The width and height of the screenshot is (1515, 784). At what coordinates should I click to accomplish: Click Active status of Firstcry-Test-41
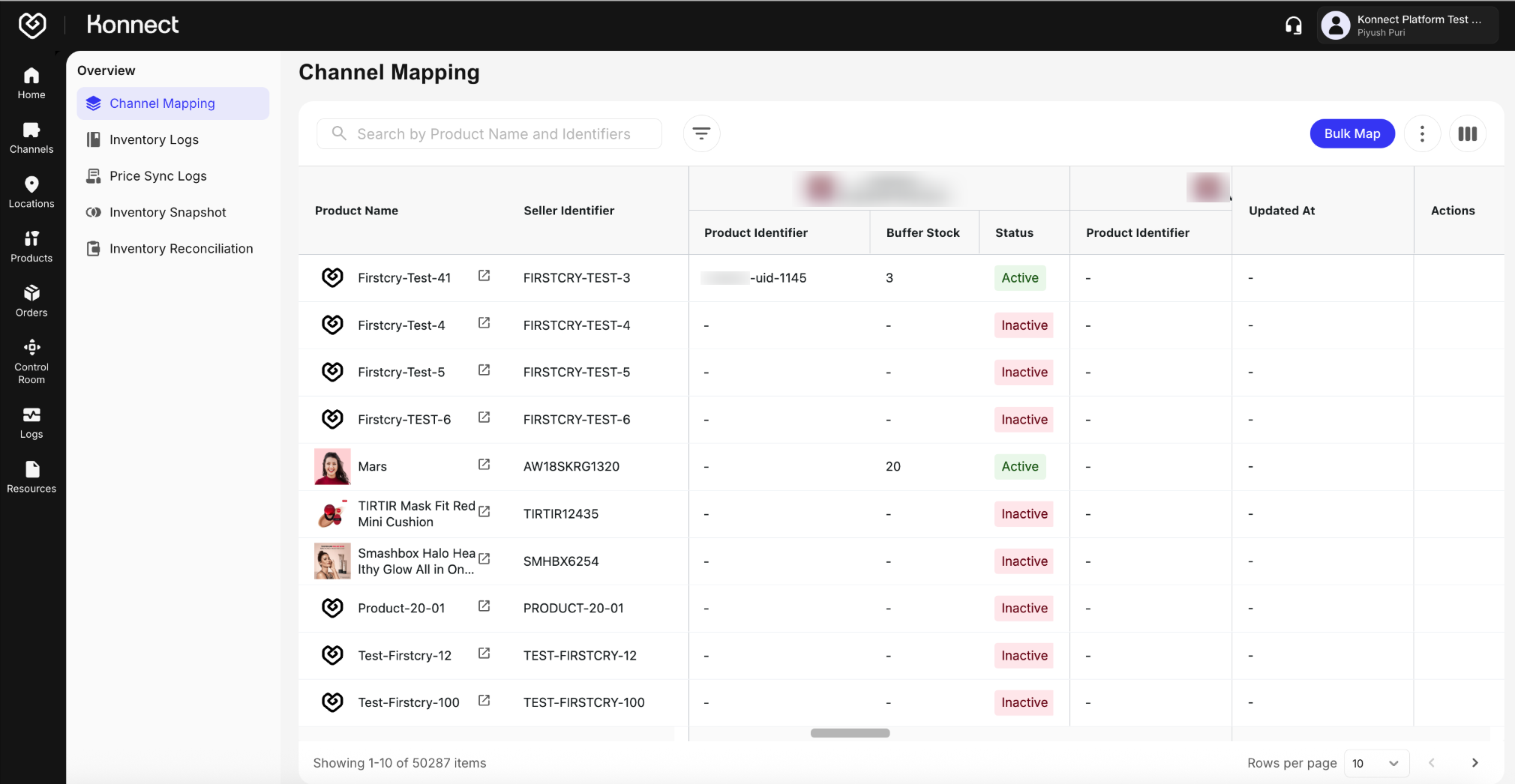coord(1020,278)
